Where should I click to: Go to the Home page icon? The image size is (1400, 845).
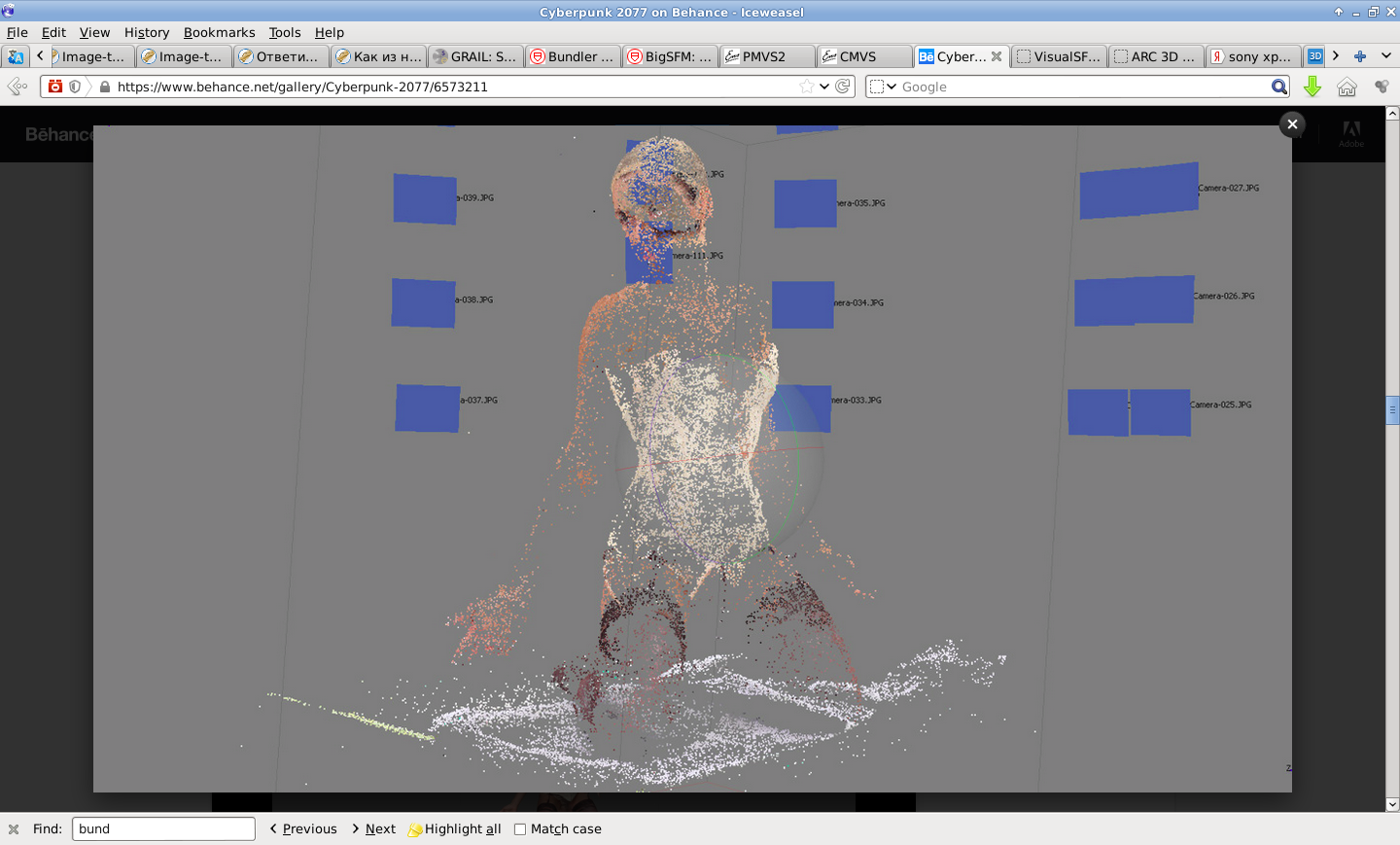(x=1347, y=87)
